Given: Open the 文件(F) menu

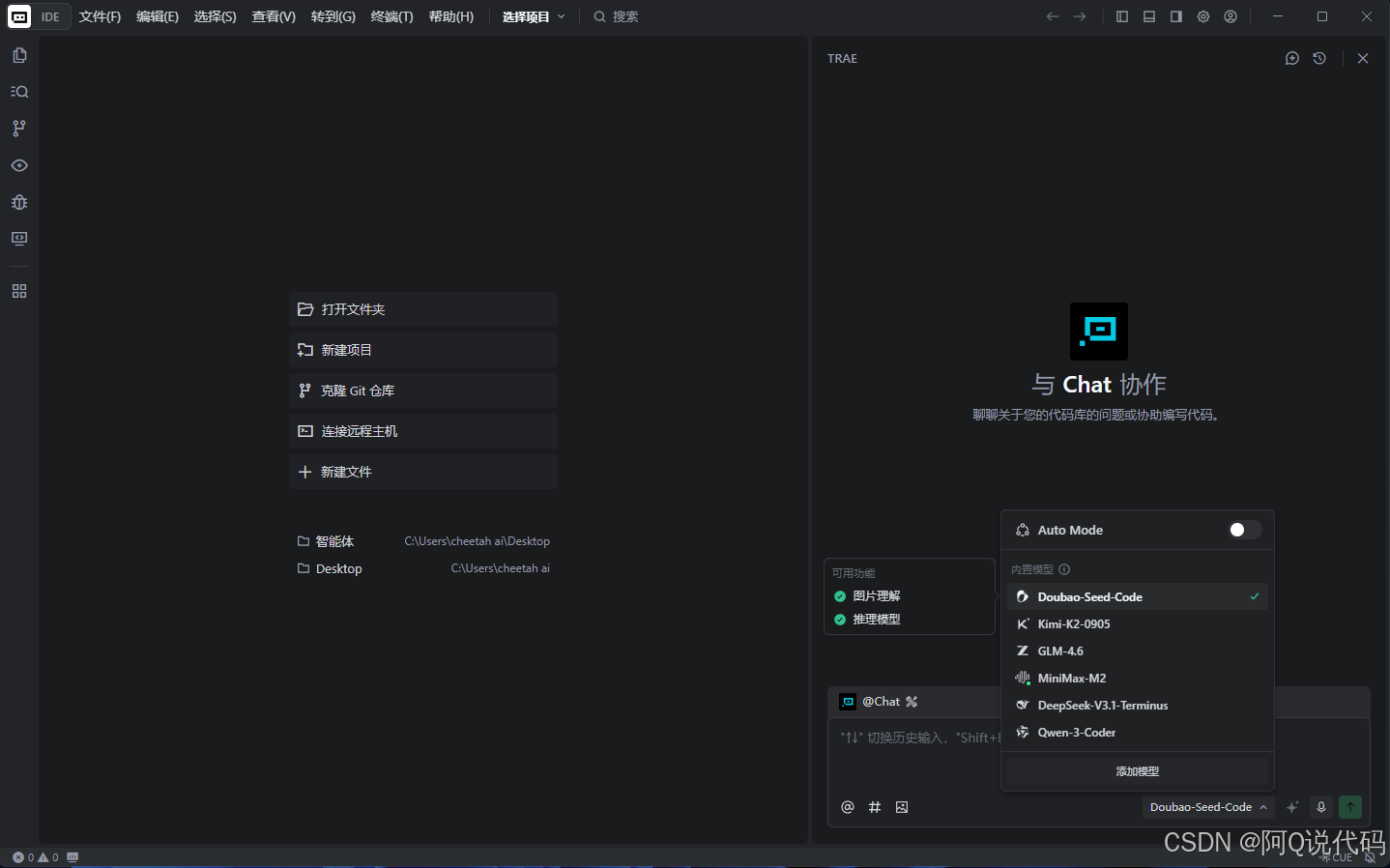Looking at the screenshot, I should (101, 16).
